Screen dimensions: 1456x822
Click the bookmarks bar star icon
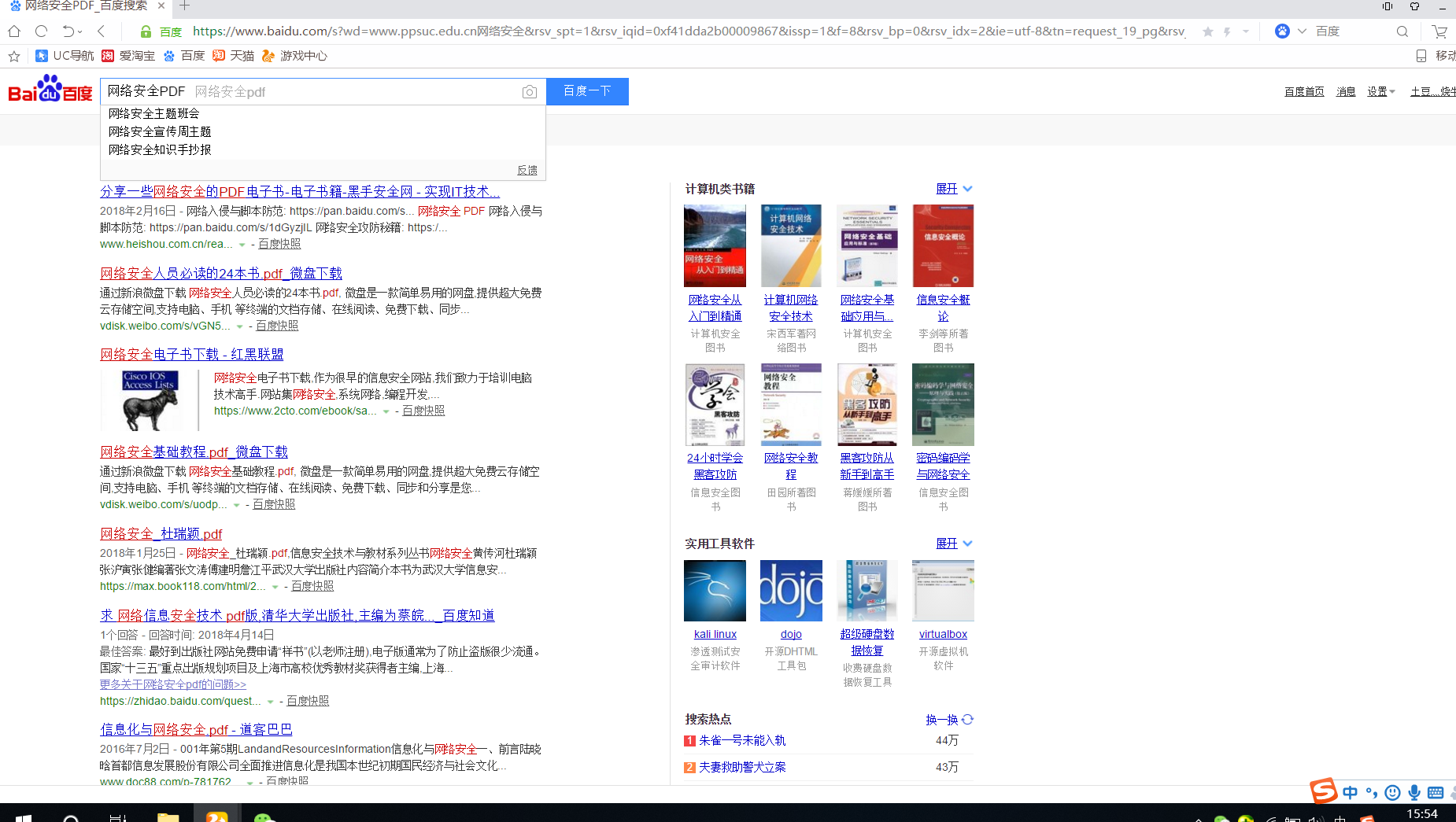pos(13,56)
